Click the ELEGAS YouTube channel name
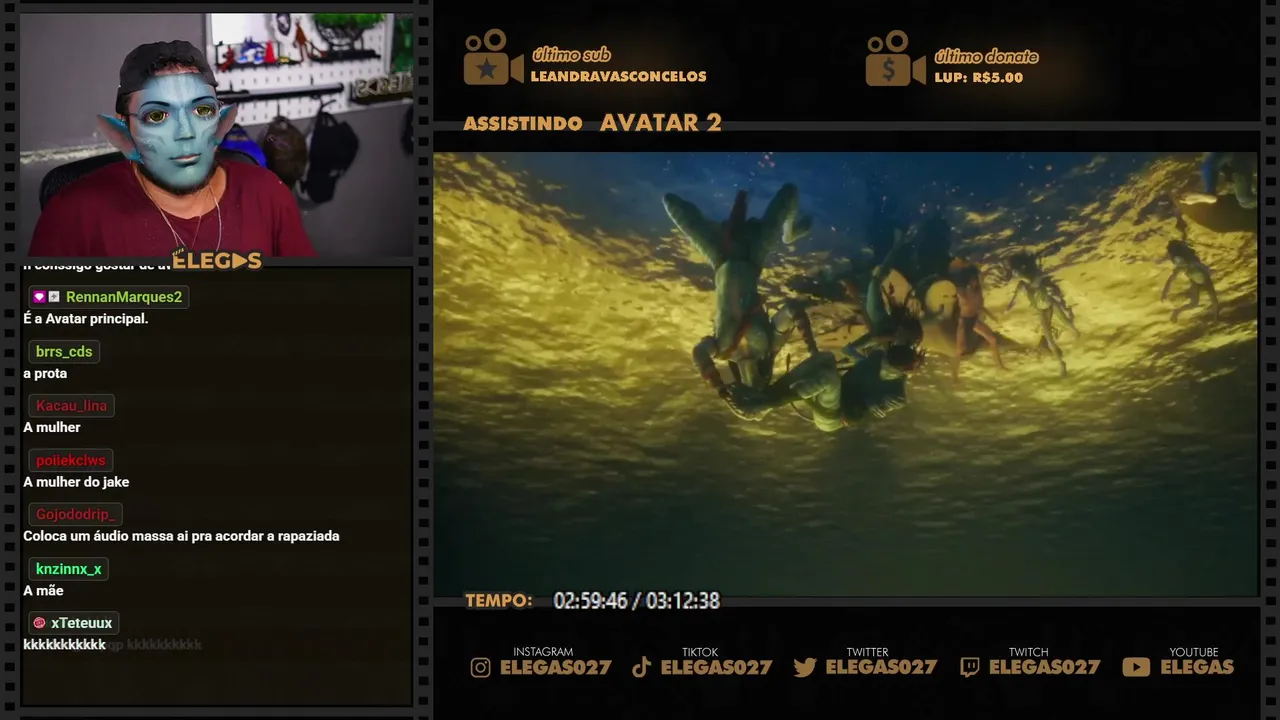This screenshot has width=1280, height=720. (x=1197, y=667)
